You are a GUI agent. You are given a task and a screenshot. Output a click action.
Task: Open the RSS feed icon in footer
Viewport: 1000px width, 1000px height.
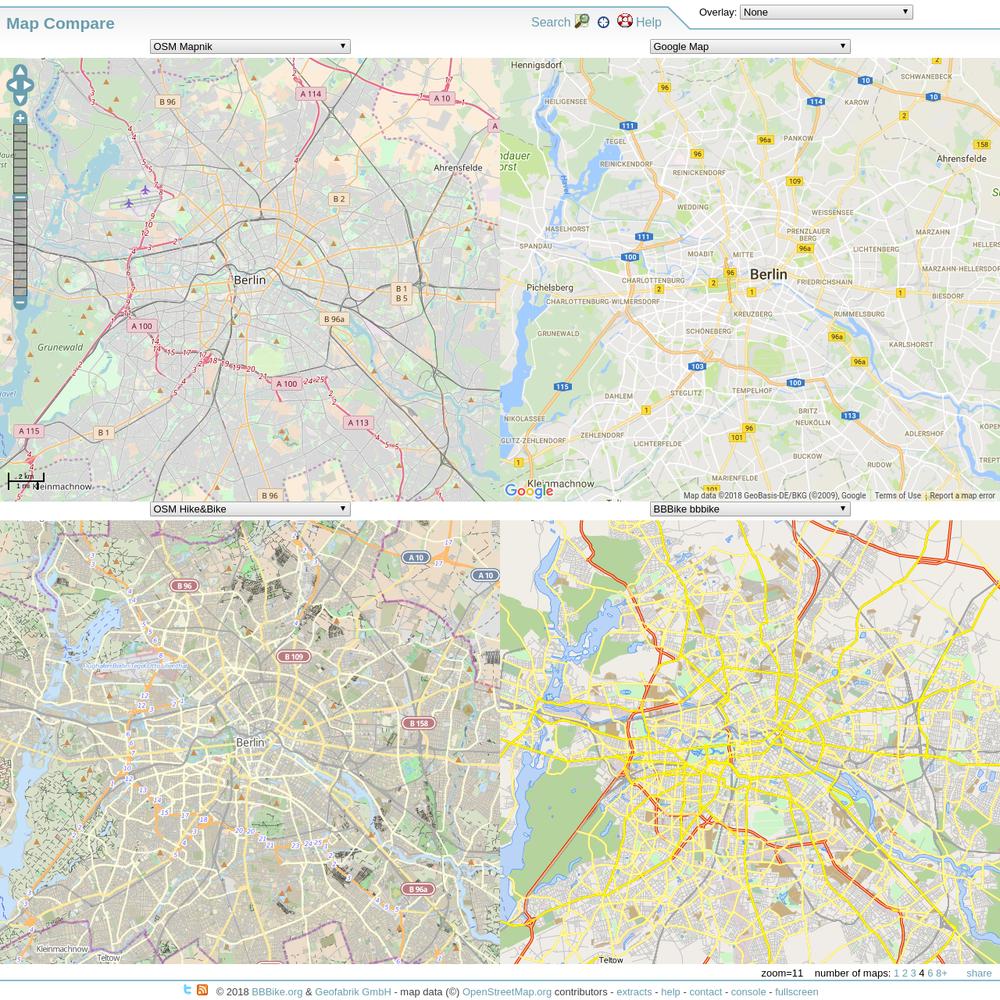[202, 990]
